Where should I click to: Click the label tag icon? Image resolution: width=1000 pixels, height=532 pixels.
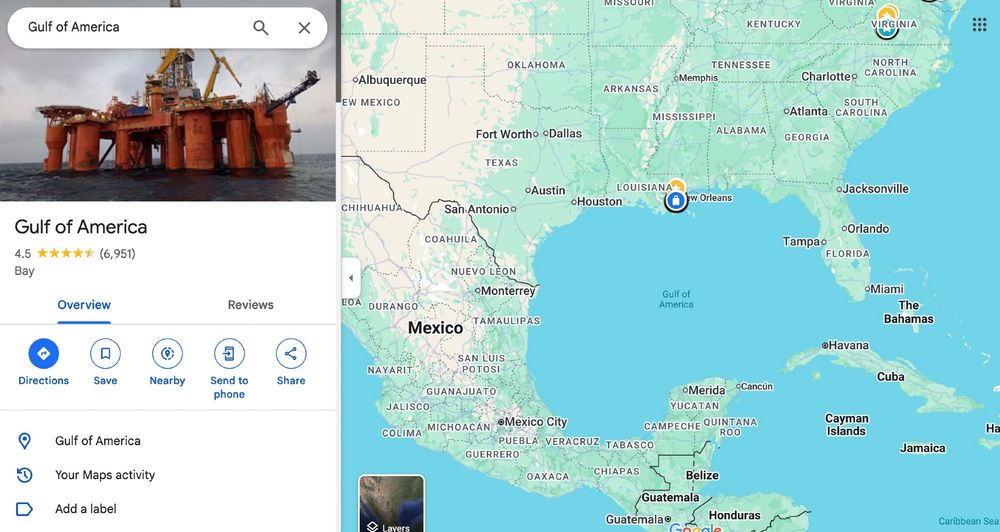[24, 509]
